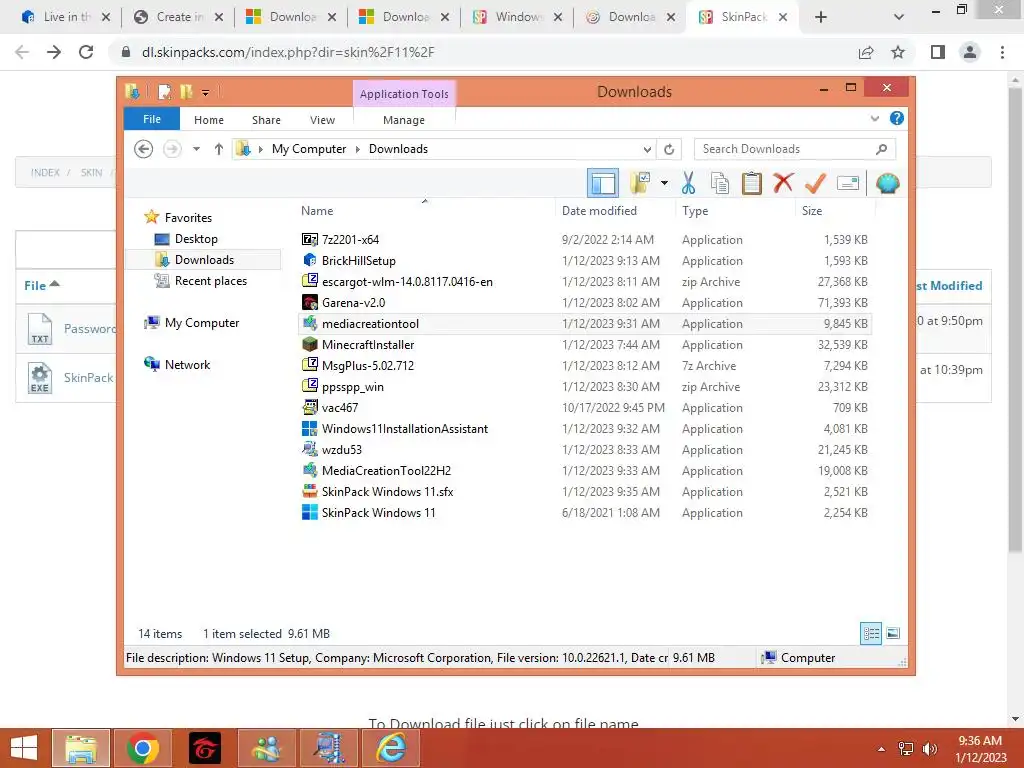The image size is (1024, 768).
Task: Open the View ribbon tab
Action: (323, 120)
